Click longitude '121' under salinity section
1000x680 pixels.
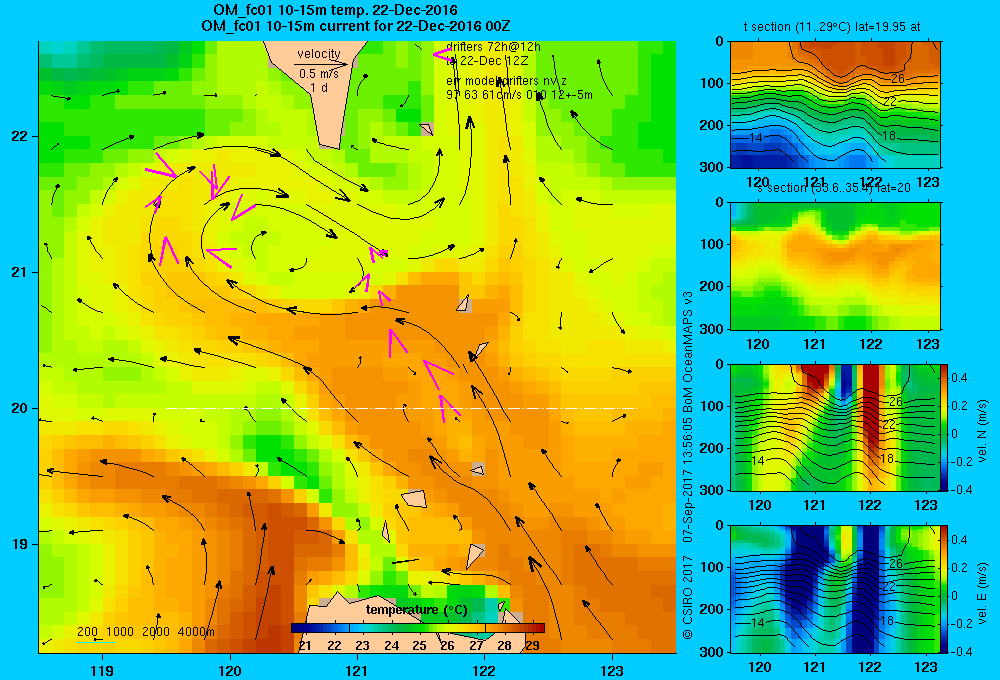point(814,344)
